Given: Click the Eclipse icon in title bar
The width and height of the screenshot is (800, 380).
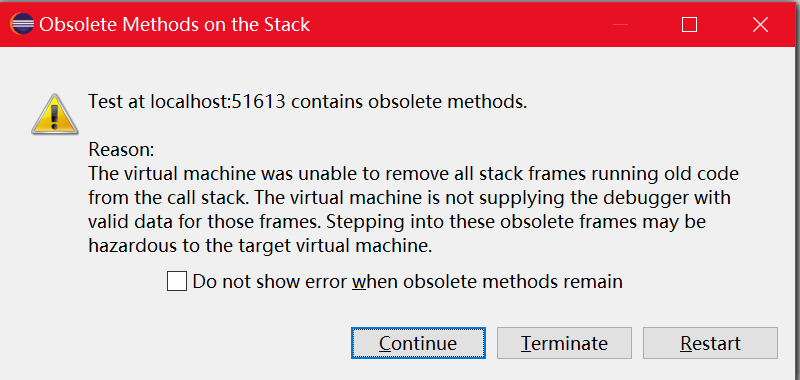Looking at the screenshot, I should pos(22,24).
